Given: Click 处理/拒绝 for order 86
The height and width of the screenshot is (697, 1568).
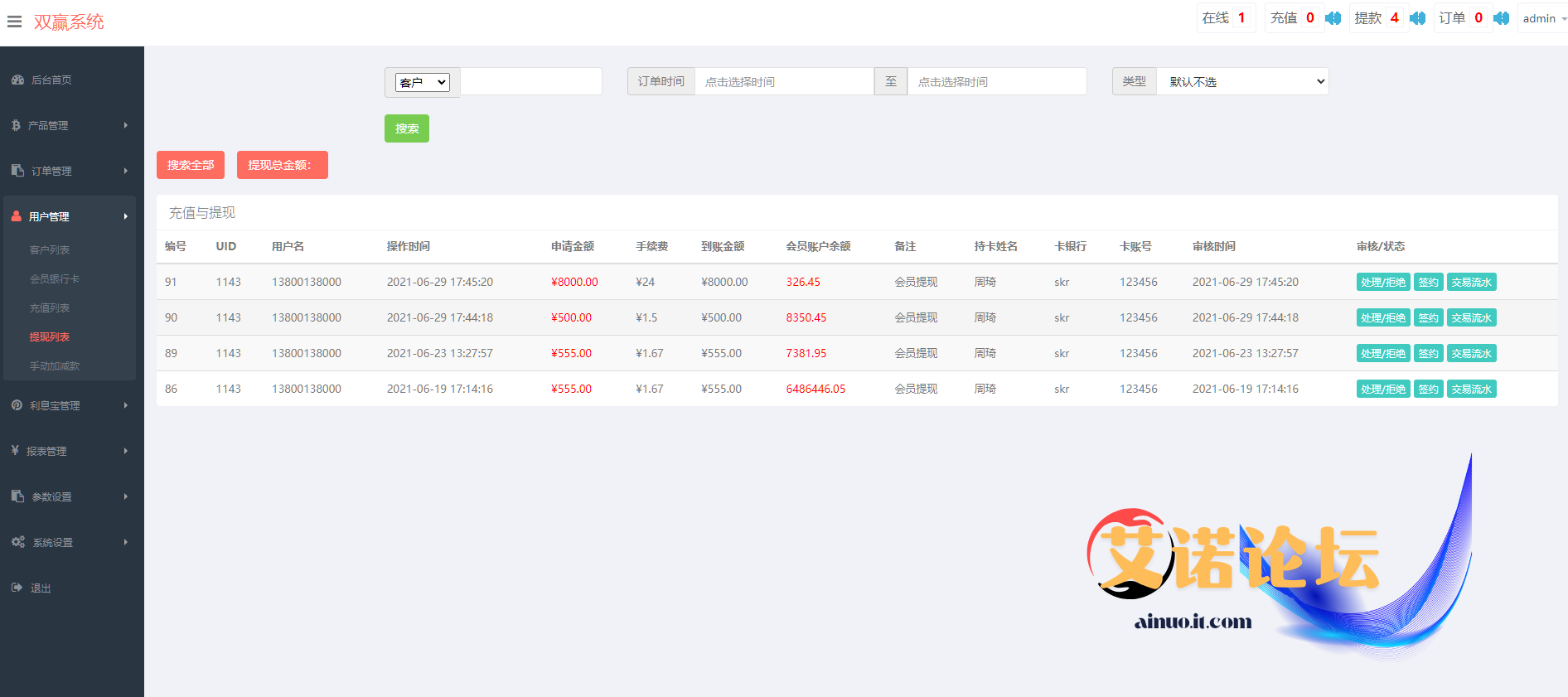Looking at the screenshot, I should click(1383, 389).
